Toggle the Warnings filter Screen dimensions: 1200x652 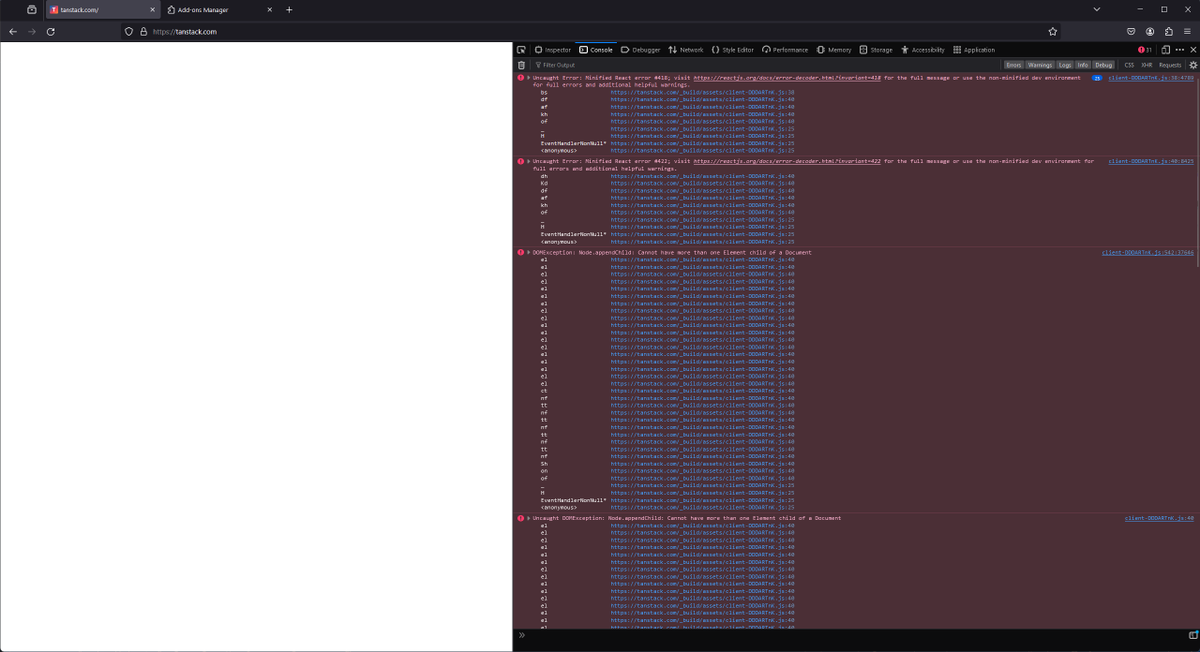tap(1040, 65)
